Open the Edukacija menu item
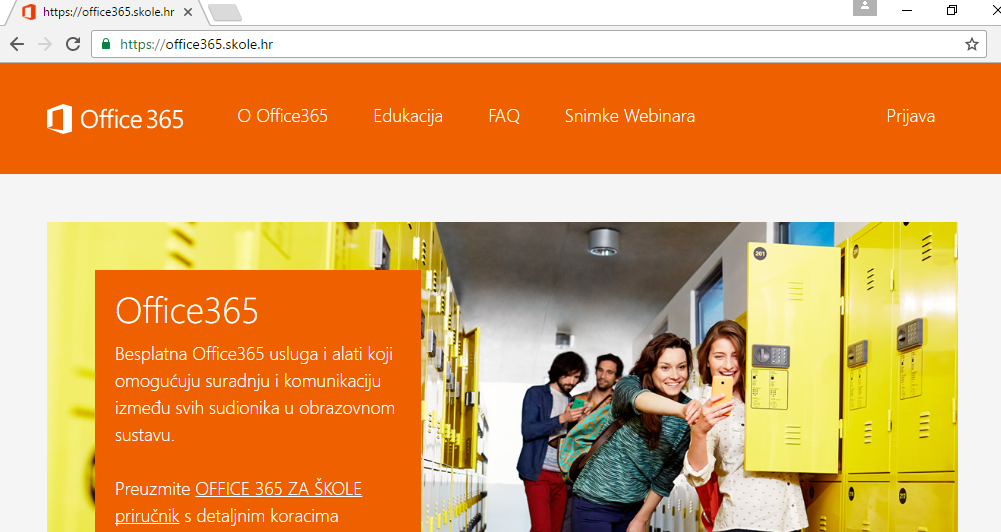This screenshot has height=532, width=1001. (x=408, y=116)
